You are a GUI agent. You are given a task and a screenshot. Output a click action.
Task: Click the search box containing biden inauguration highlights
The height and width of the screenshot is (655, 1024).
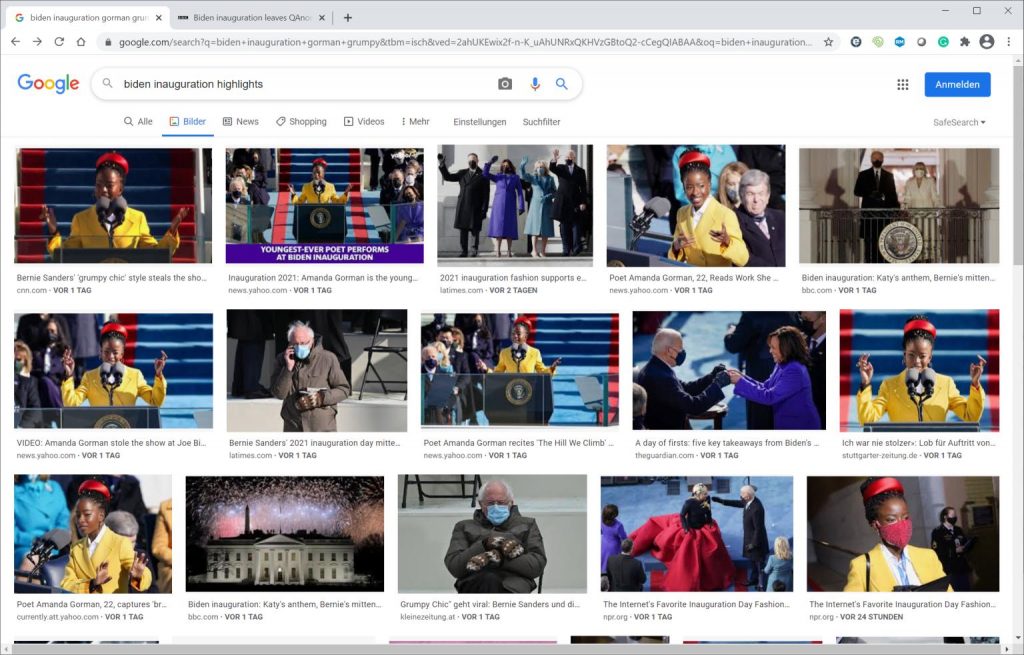(x=300, y=84)
